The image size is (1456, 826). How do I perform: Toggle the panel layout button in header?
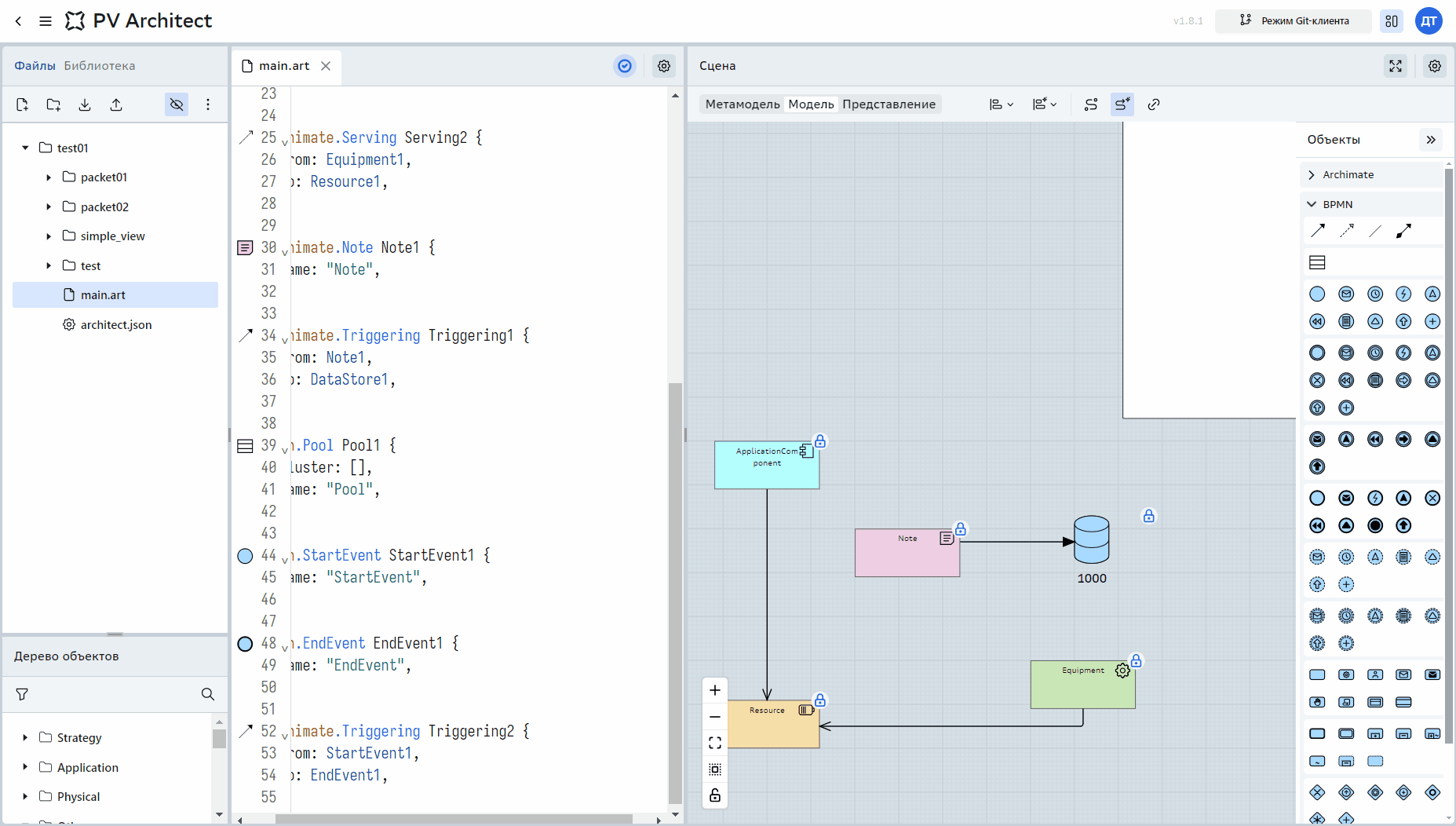click(1392, 21)
